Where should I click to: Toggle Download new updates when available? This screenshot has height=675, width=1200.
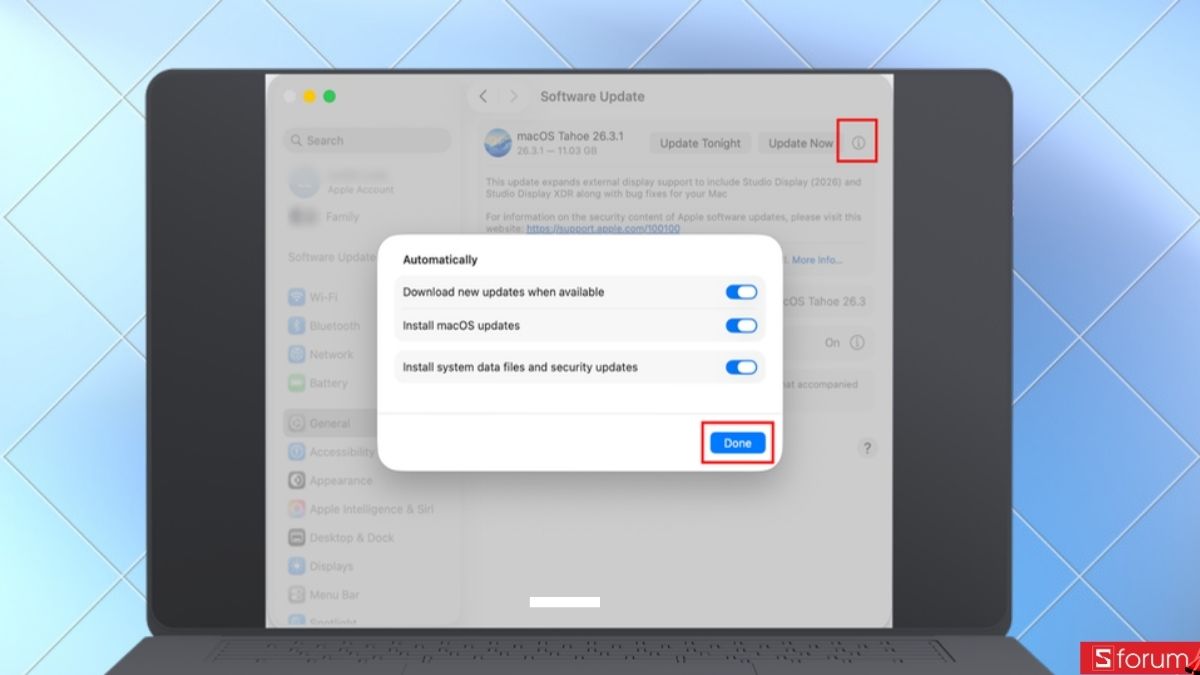(741, 292)
